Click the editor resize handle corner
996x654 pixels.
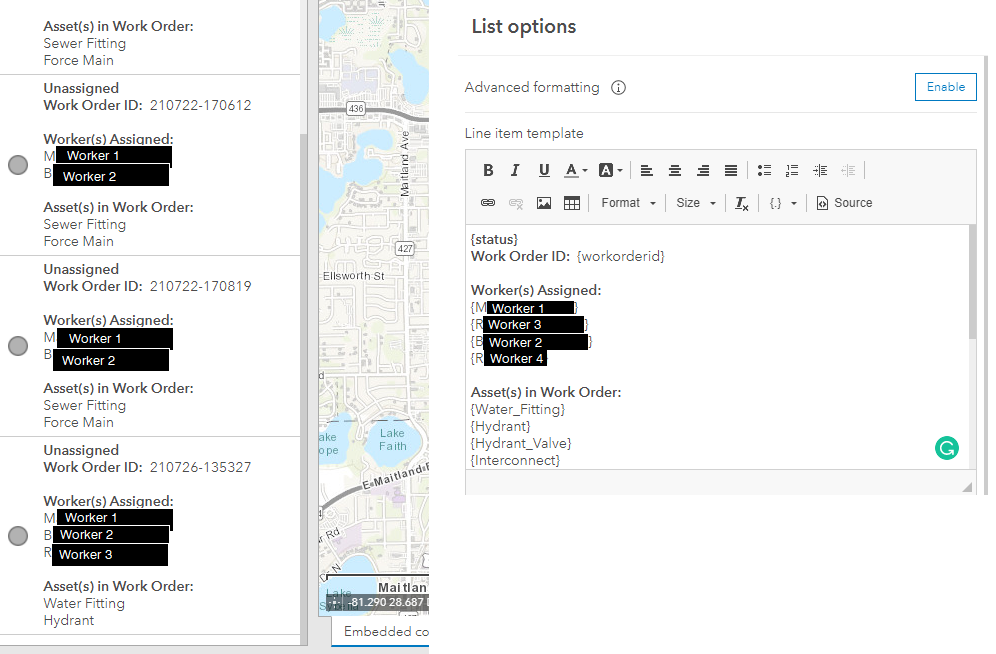[967, 487]
